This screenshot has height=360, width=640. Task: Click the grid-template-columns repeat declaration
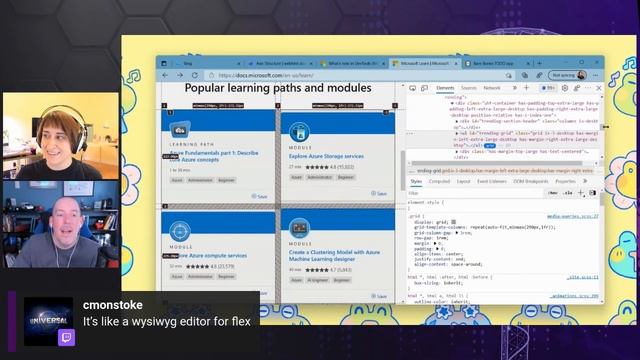coord(484,227)
